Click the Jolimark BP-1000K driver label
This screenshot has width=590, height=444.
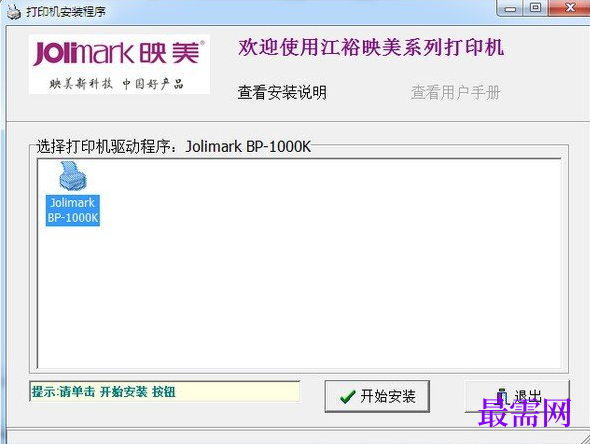coord(73,210)
